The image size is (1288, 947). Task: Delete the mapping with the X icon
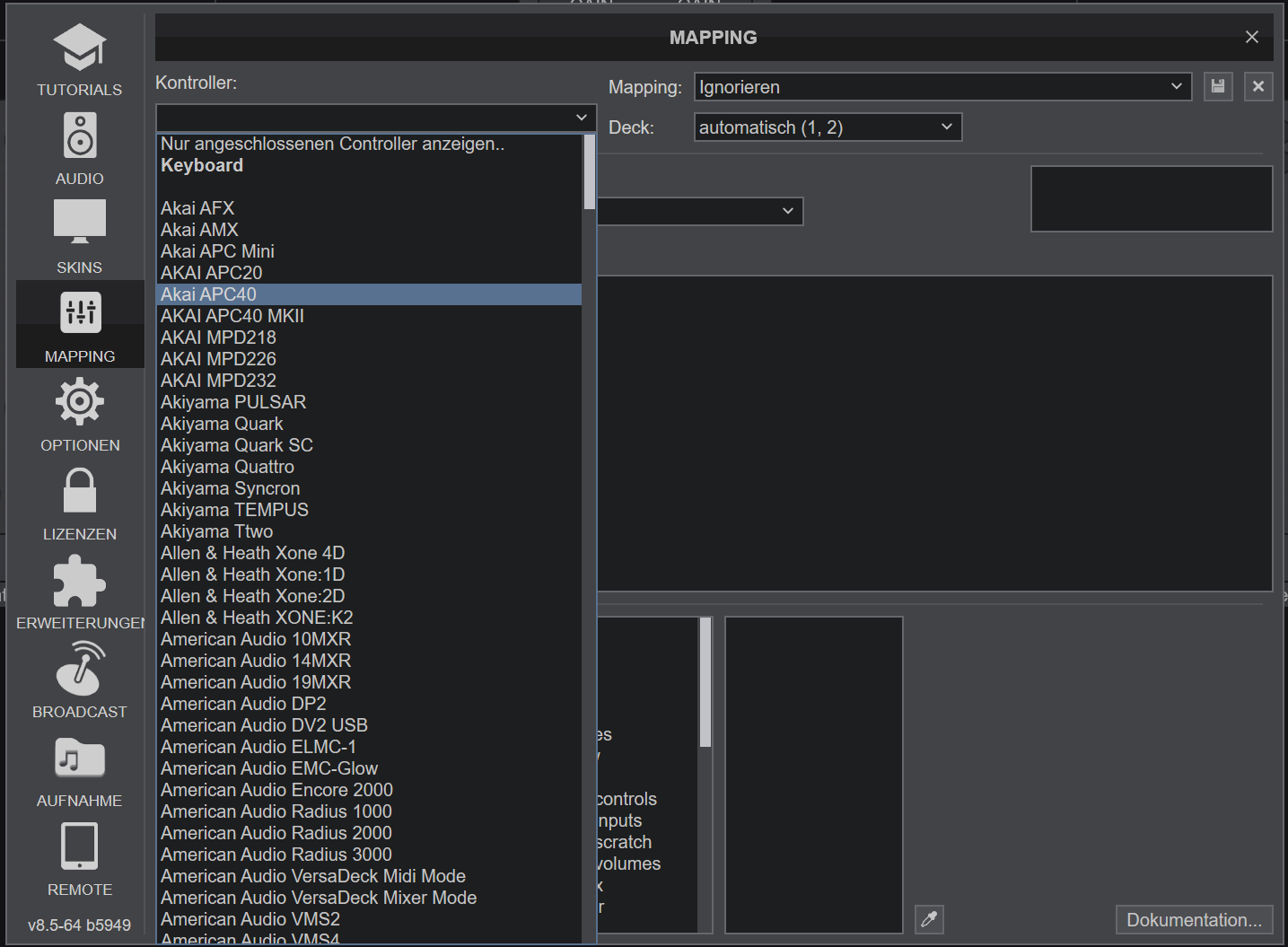coord(1258,86)
